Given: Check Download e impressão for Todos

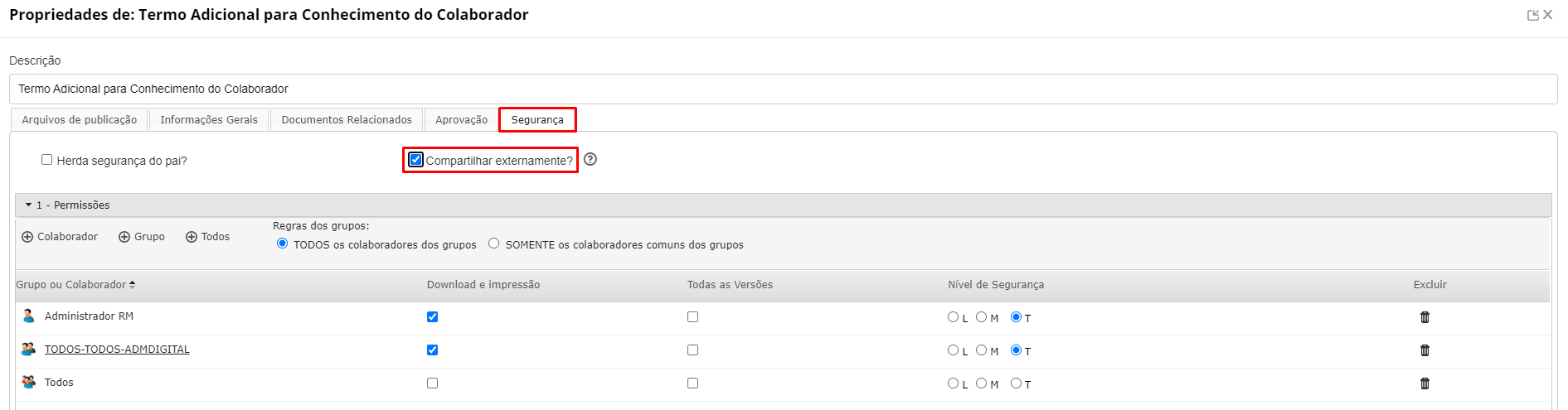Looking at the screenshot, I should pos(432,383).
